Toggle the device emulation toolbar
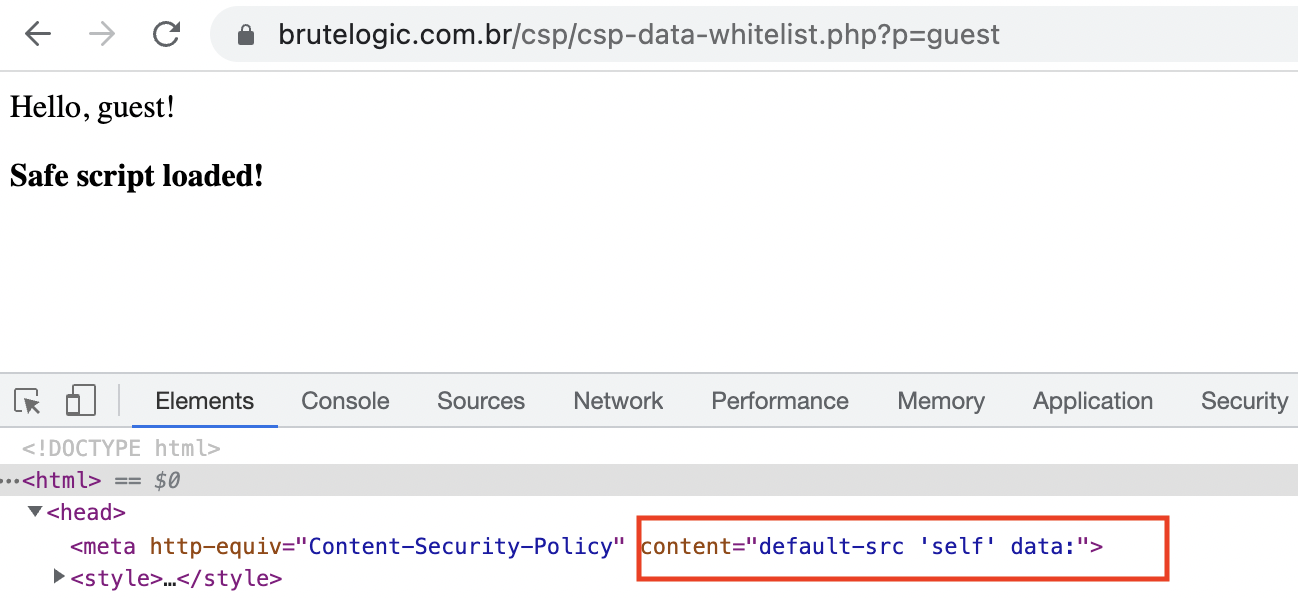 click(80, 400)
